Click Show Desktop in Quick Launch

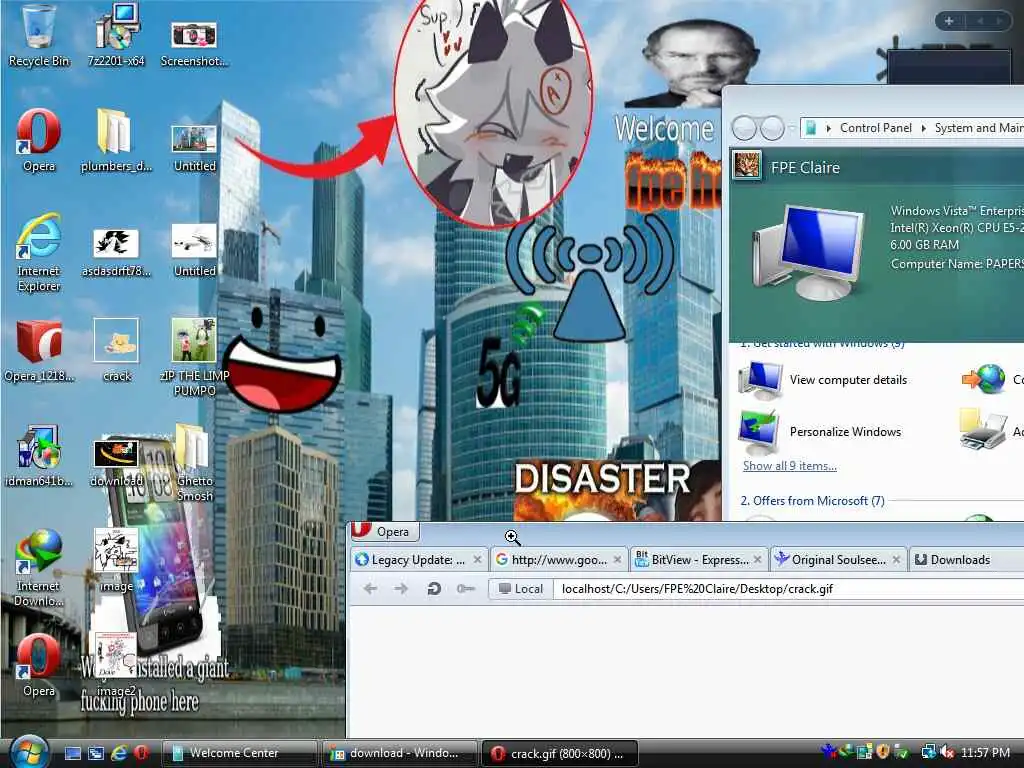pos(72,753)
